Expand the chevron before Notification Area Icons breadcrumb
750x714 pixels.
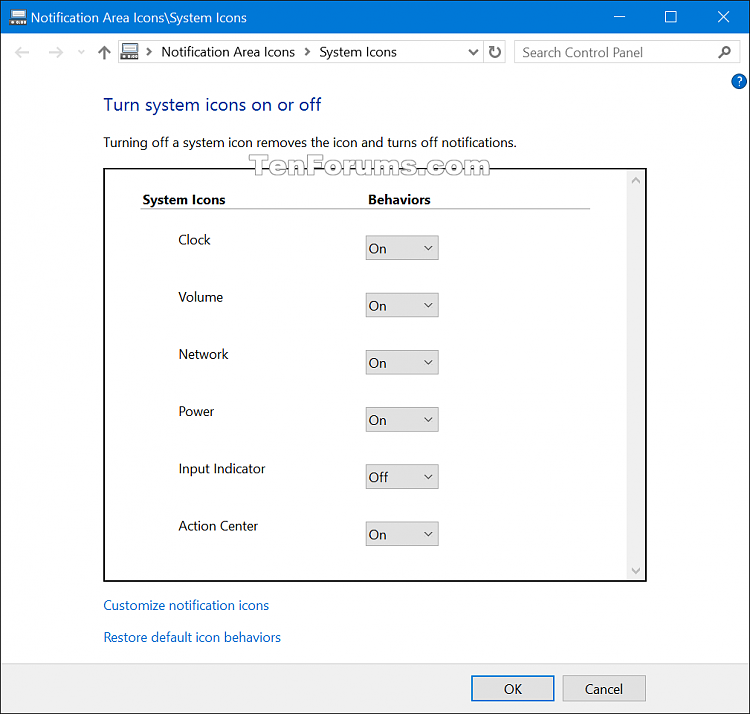pyautogui.click(x=149, y=52)
